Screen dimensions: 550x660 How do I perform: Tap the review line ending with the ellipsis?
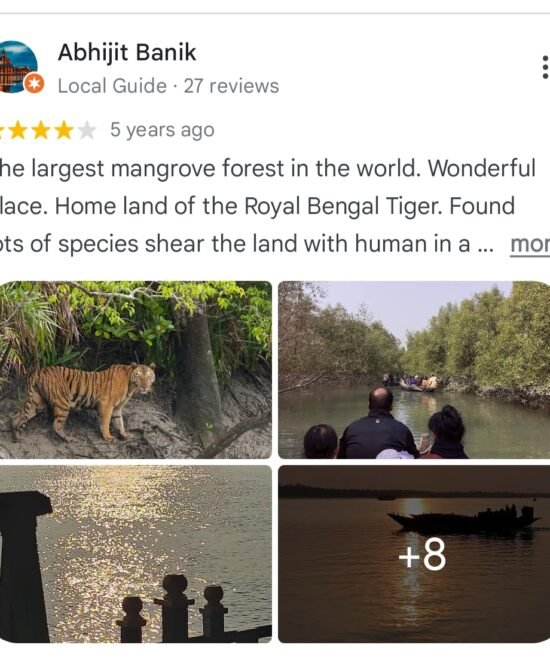pyautogui.click(x=247, y=244)
